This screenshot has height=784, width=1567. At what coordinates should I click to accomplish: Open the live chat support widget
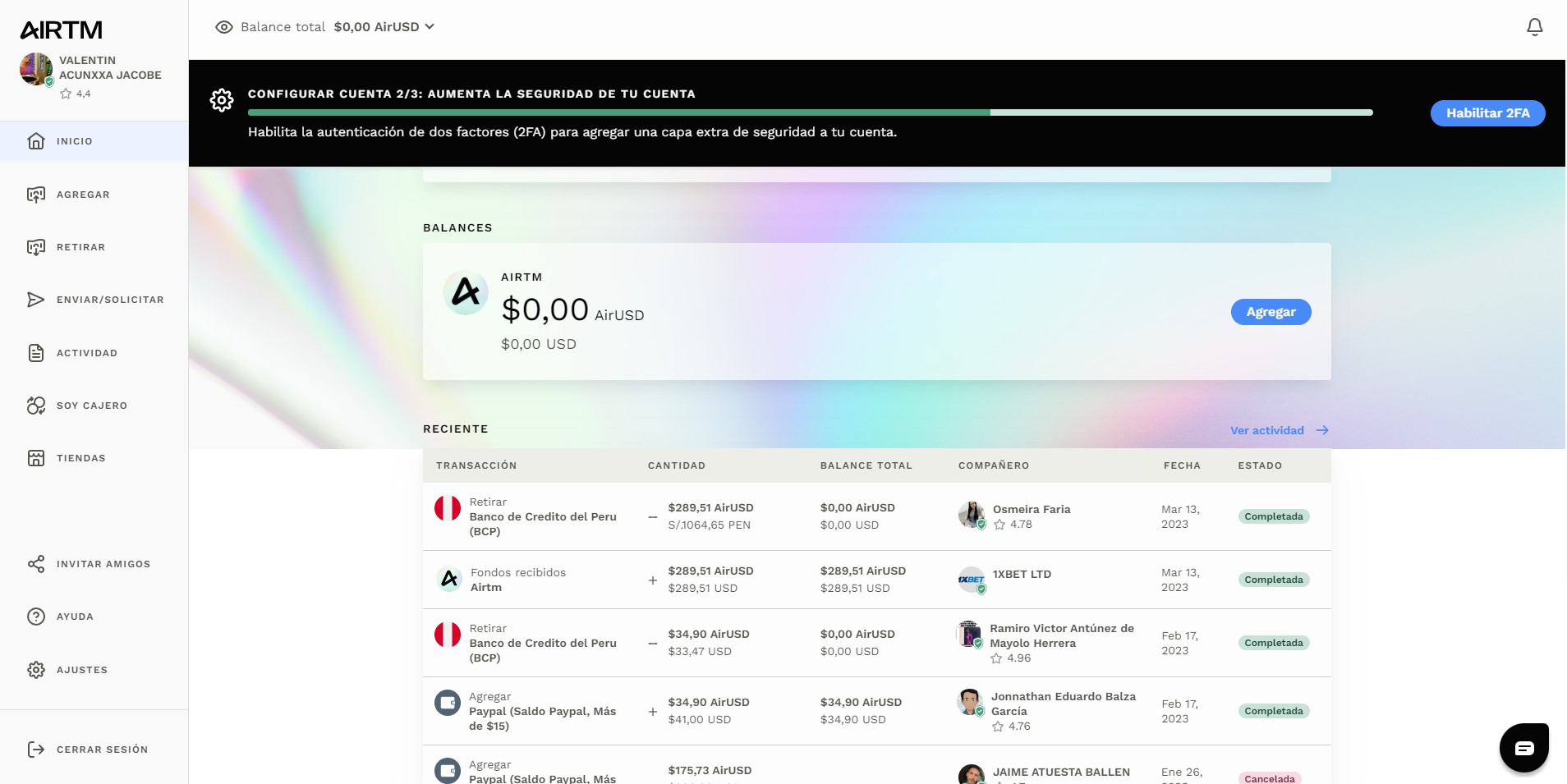point(1523,748)
